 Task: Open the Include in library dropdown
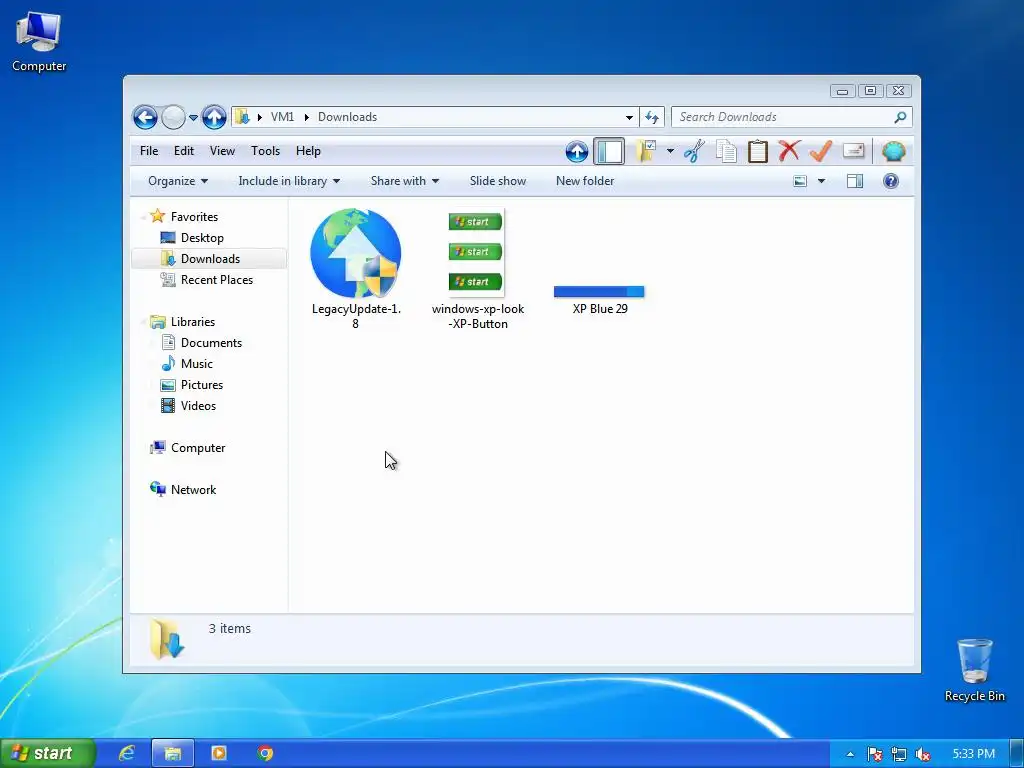[289, 181]
